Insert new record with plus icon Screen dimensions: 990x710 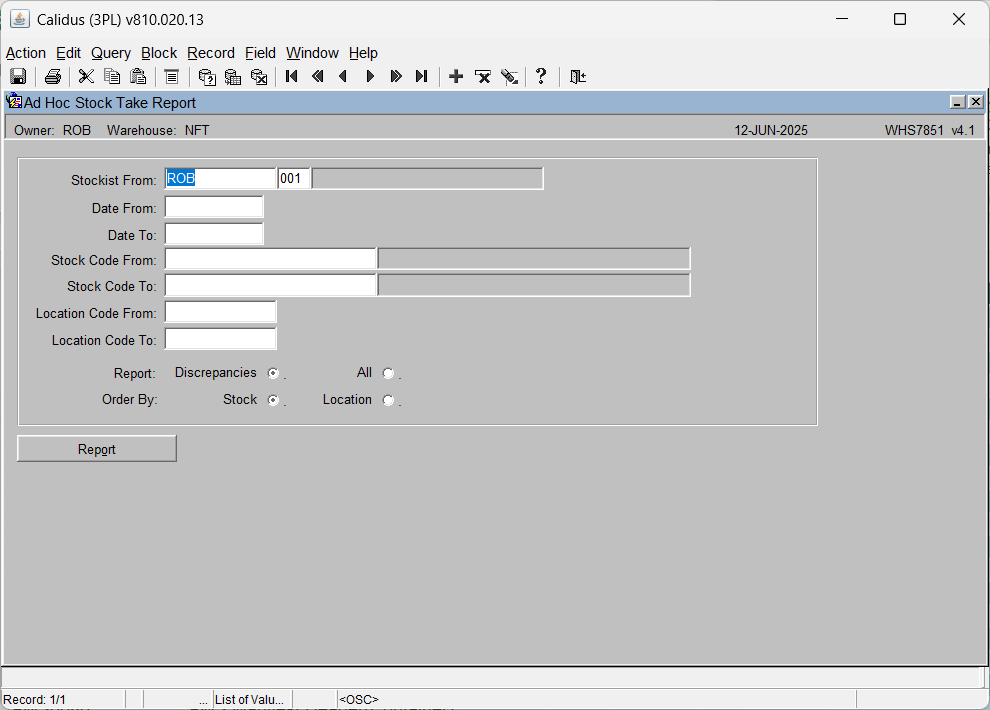(456, 76)
